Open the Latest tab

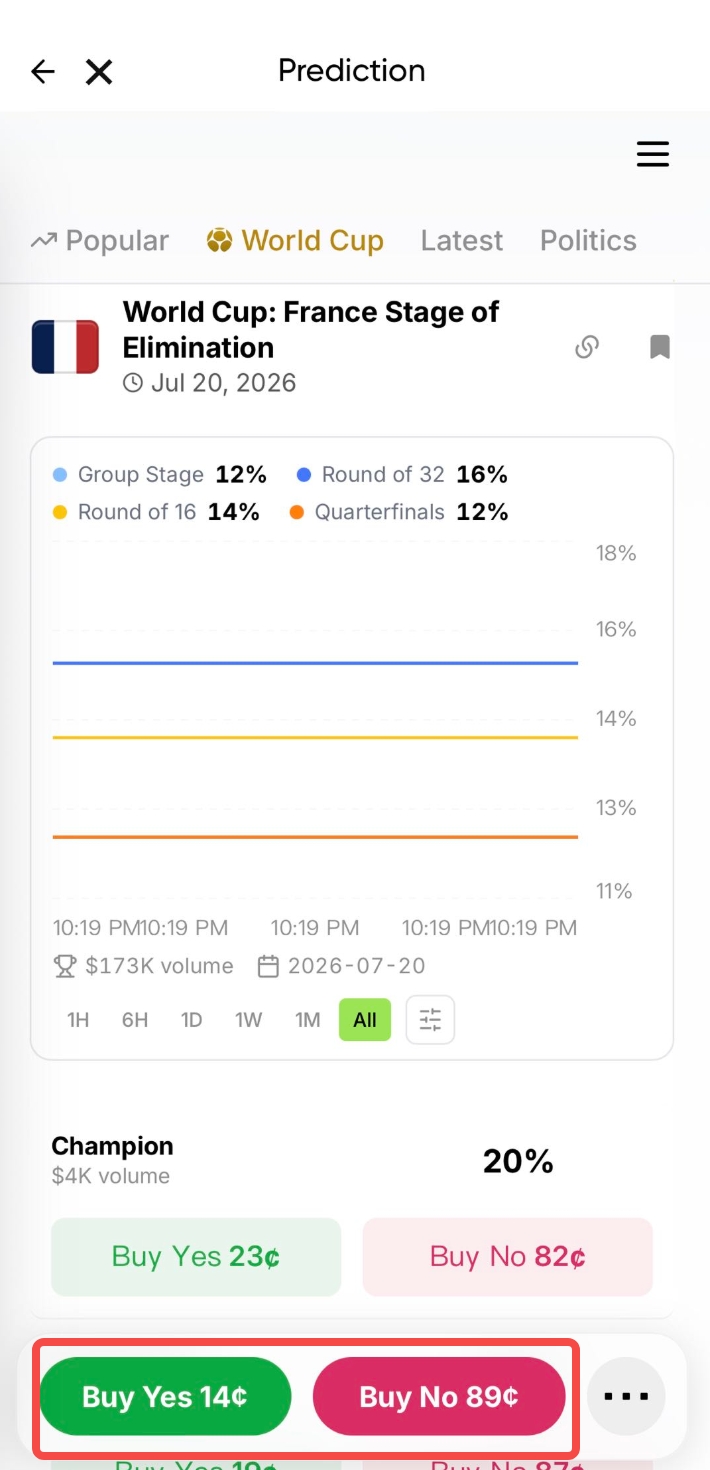pos(462,241)
